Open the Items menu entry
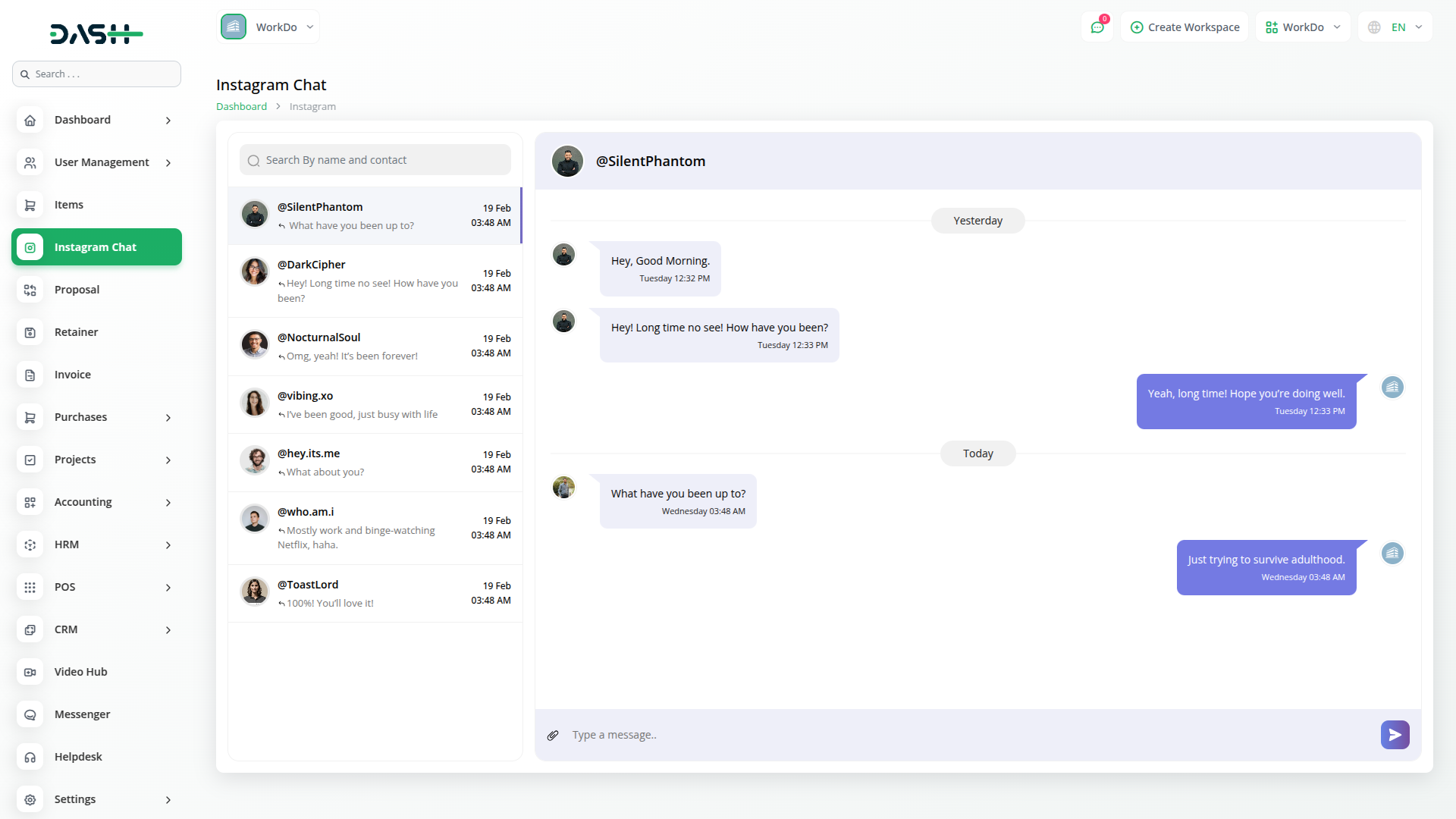 69,205
